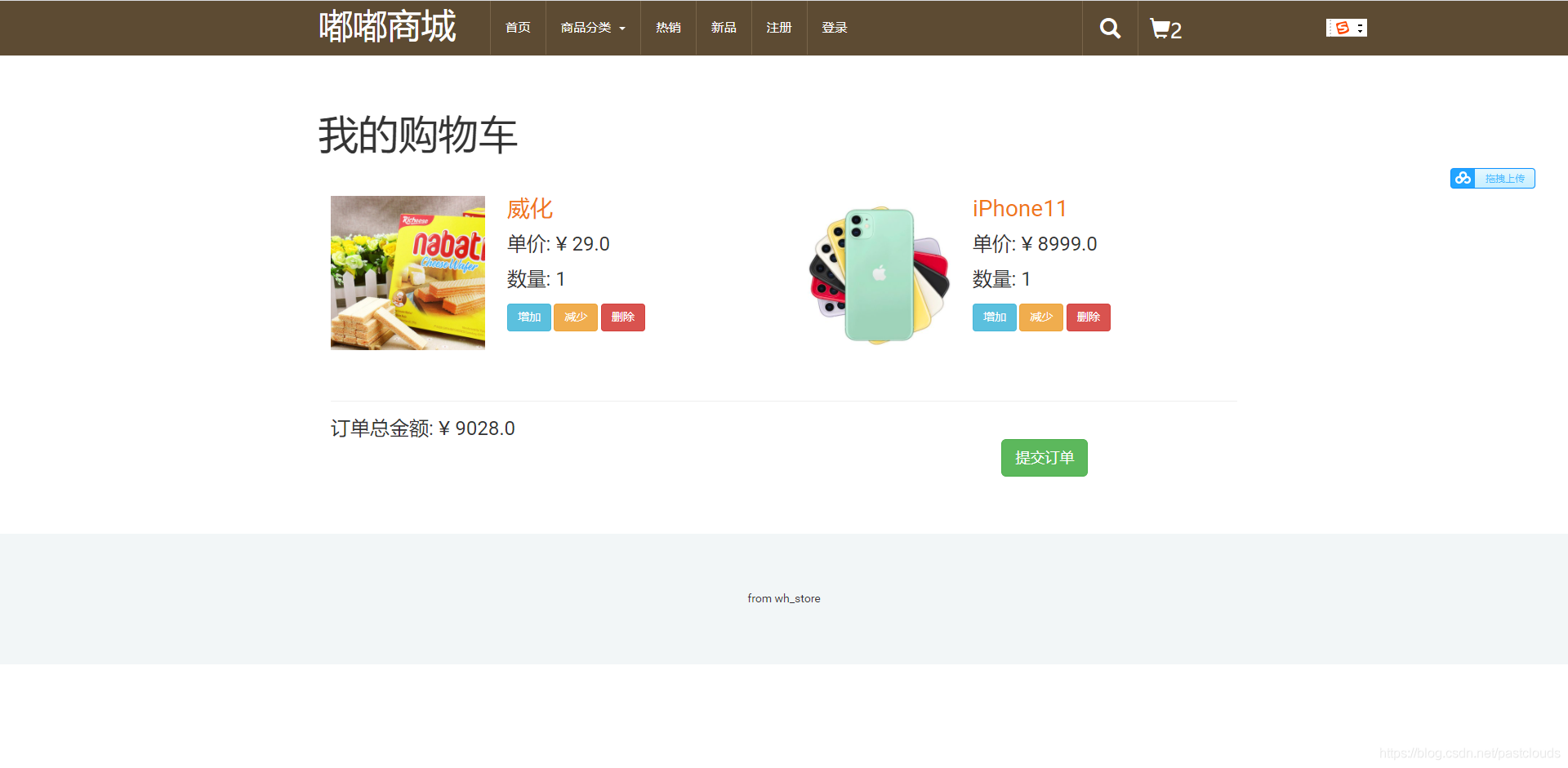The width and height of the screenshot is (1568, 768).
Task: Go to the 注册 page
Action: coord(779,28)
